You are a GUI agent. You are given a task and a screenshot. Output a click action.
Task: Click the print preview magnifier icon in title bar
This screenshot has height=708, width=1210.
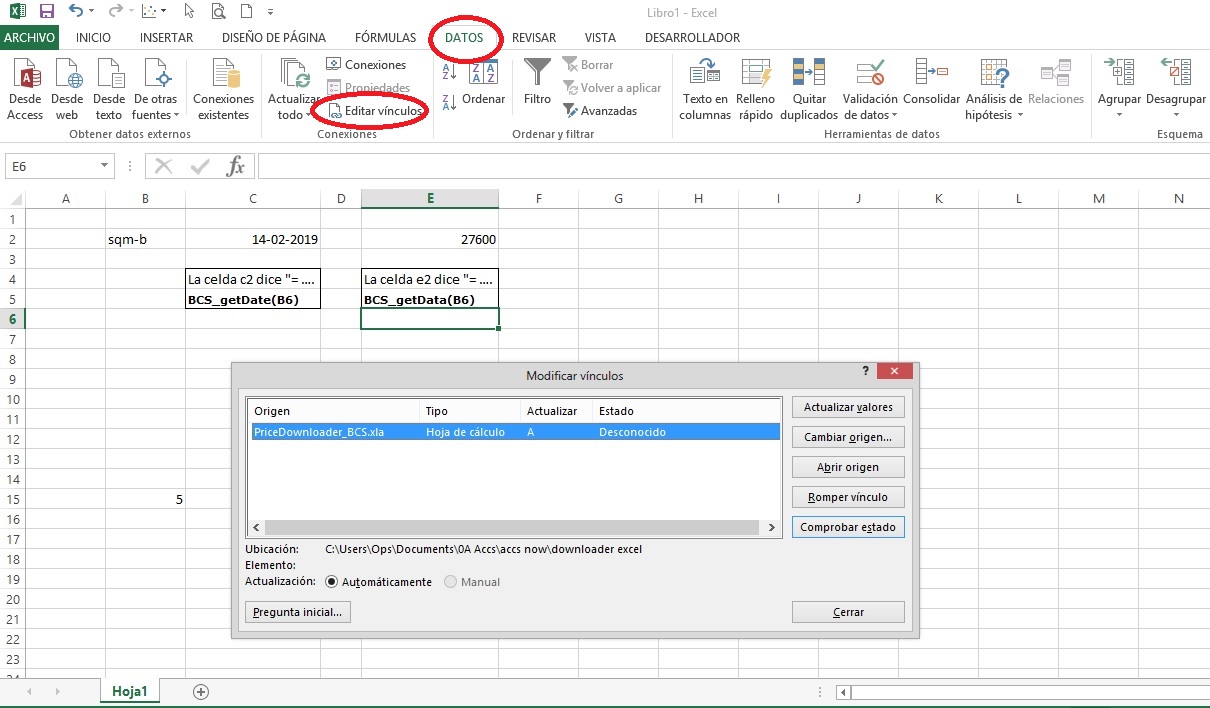coord(219,12)
